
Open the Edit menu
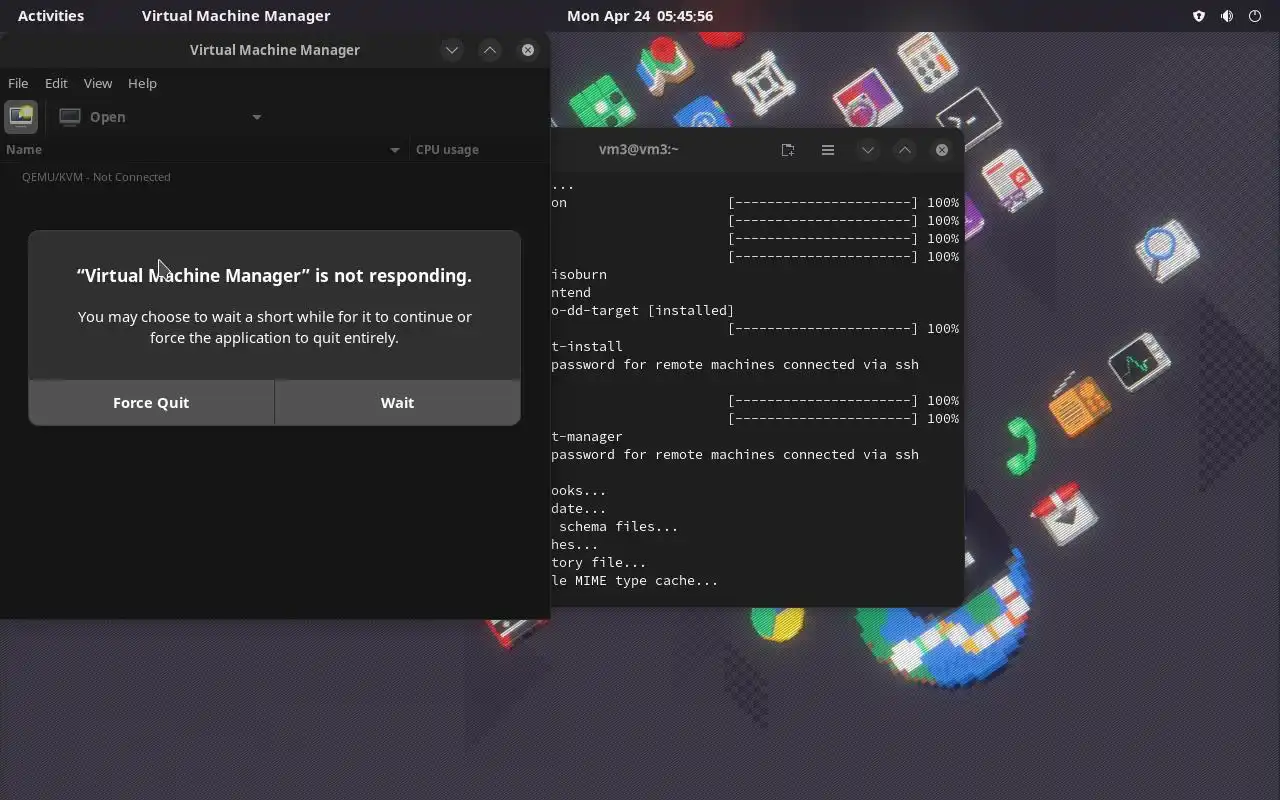[x=56, y=83]
